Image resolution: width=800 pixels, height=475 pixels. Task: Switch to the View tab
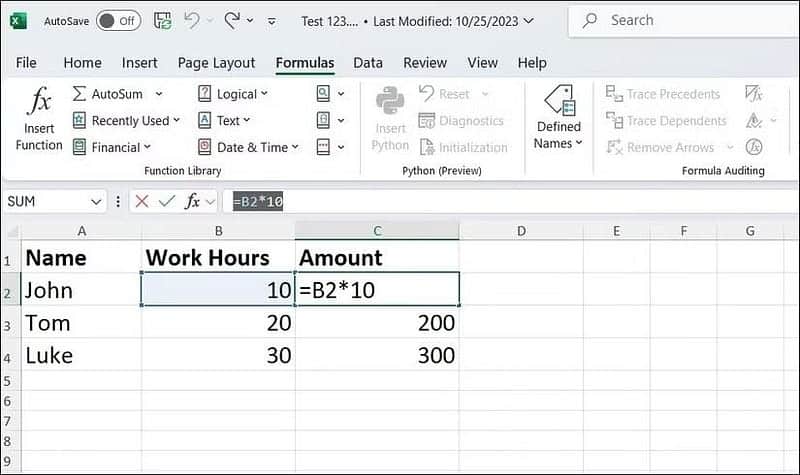tap(482, 63)
